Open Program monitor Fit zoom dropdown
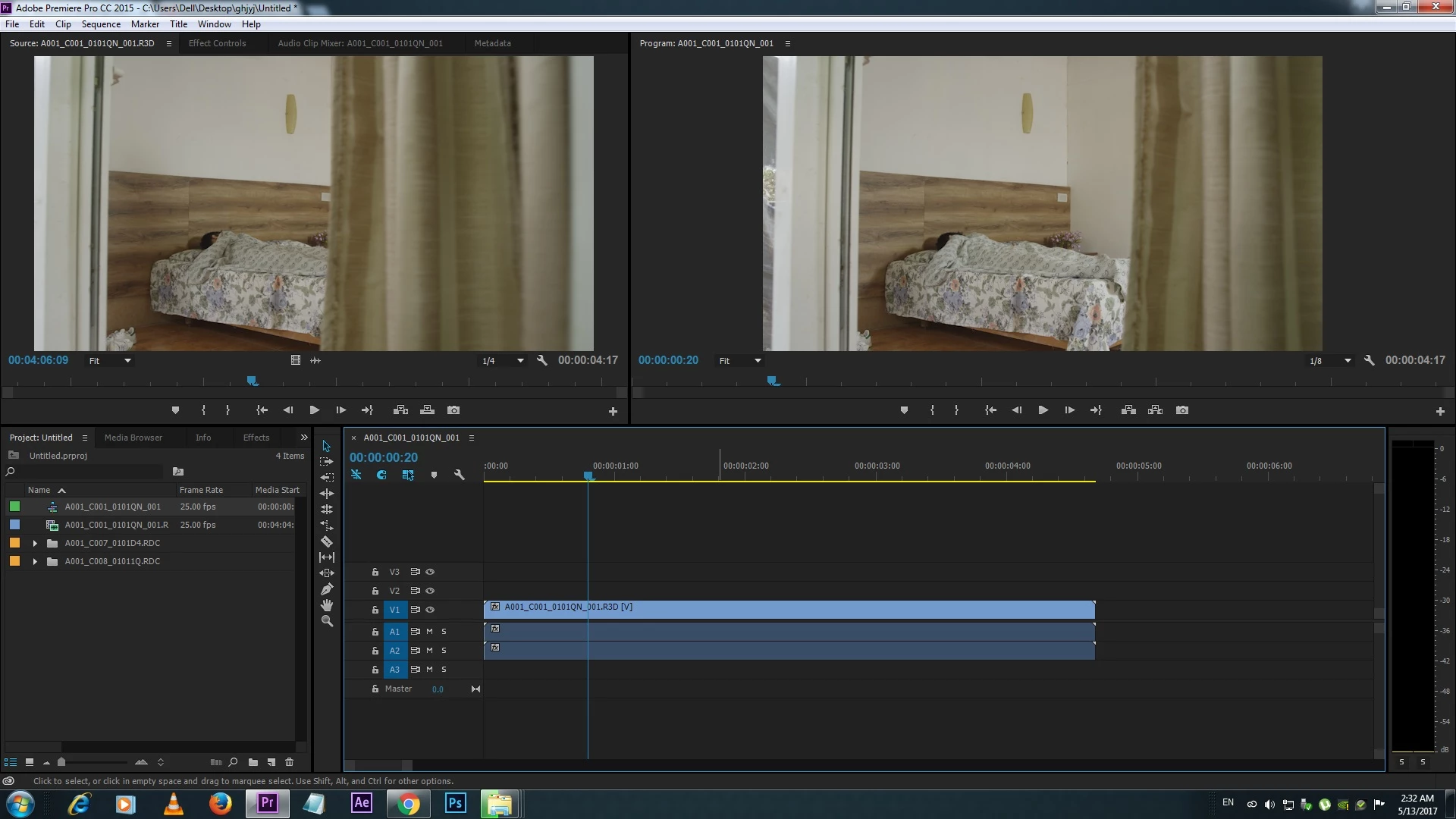 739,361
